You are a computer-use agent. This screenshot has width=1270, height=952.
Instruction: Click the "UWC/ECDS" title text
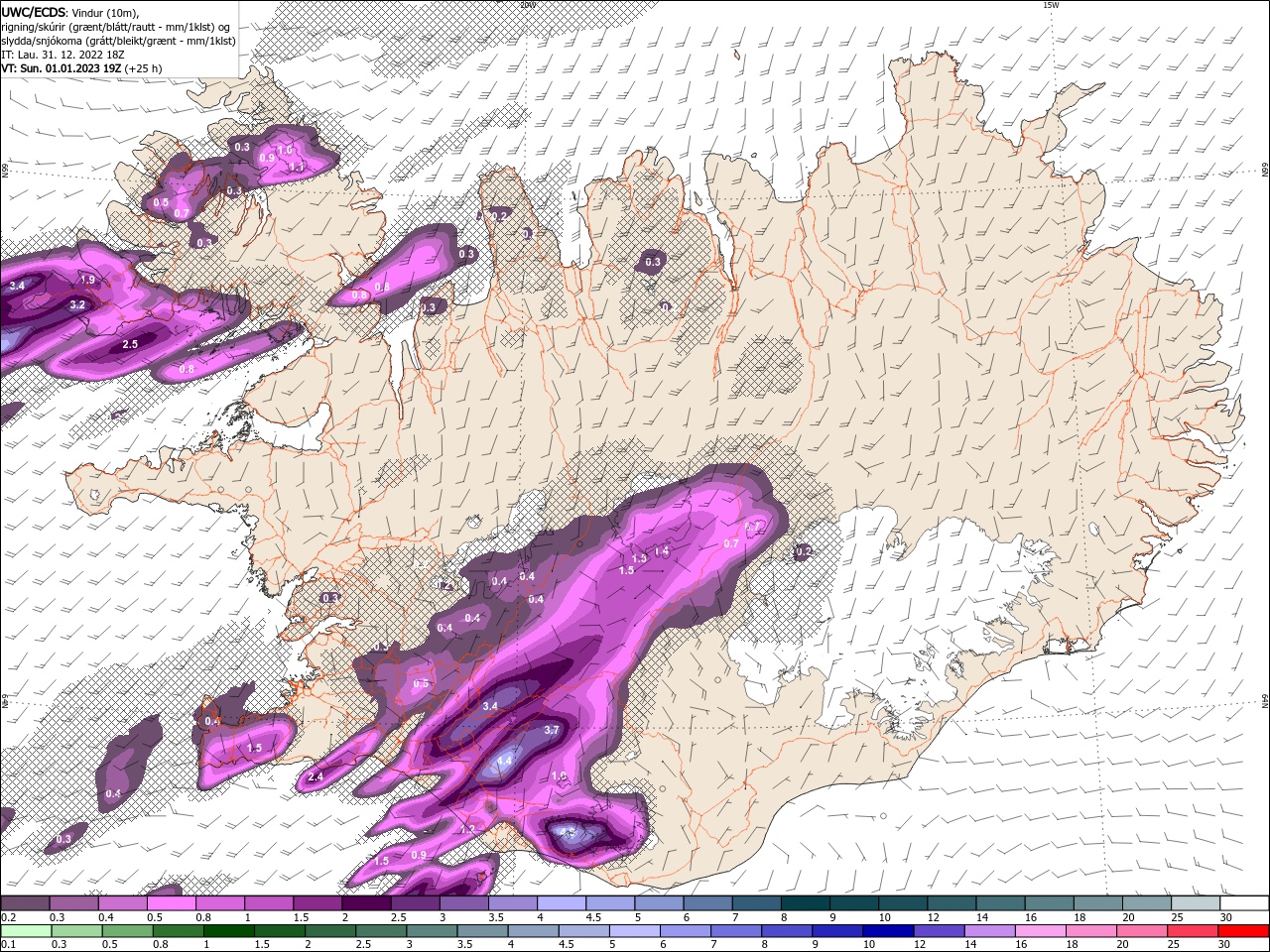[x=33, y=12]
